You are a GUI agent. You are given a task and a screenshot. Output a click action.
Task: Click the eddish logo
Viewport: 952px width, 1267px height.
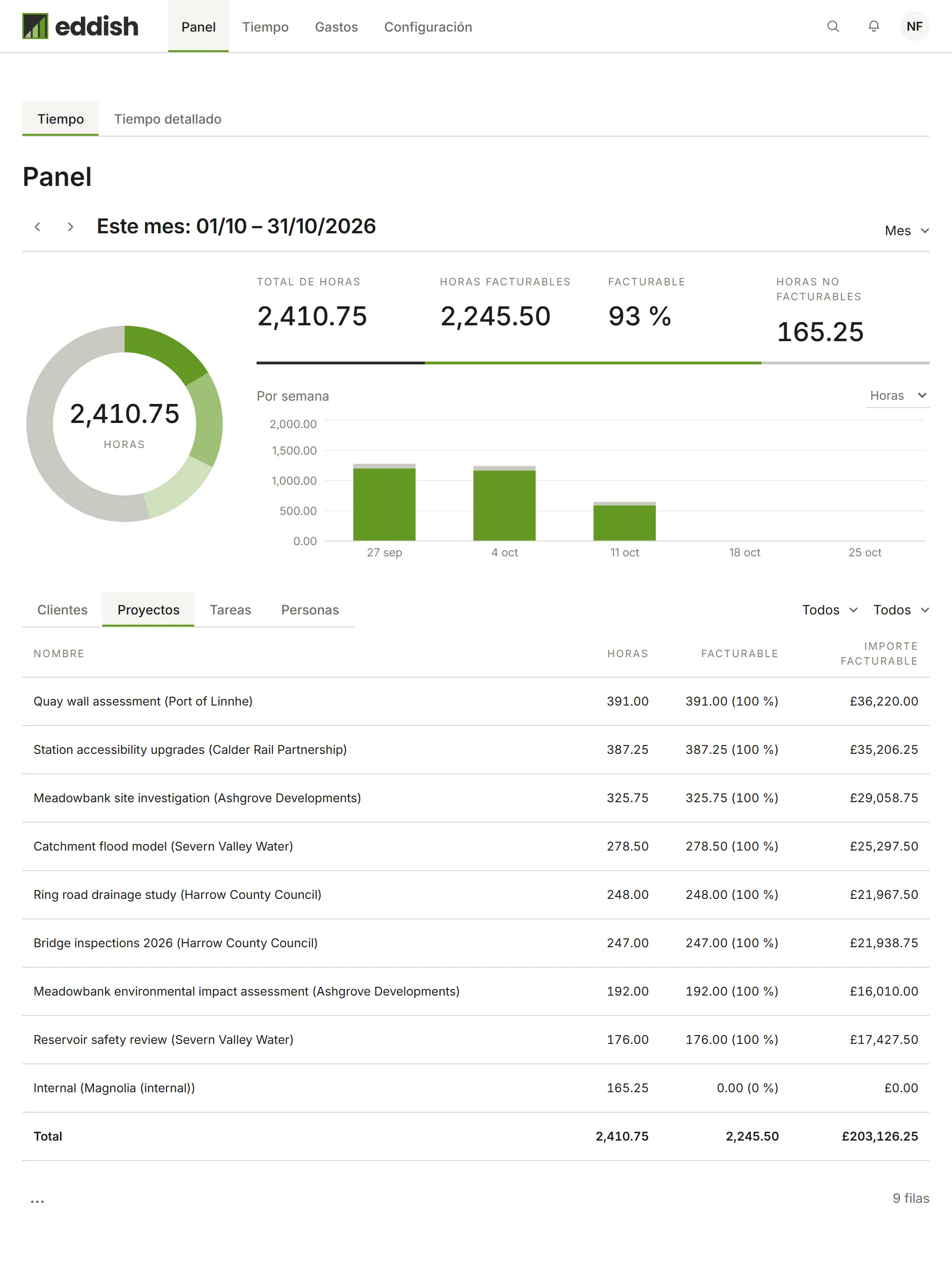tap(80, 26)
